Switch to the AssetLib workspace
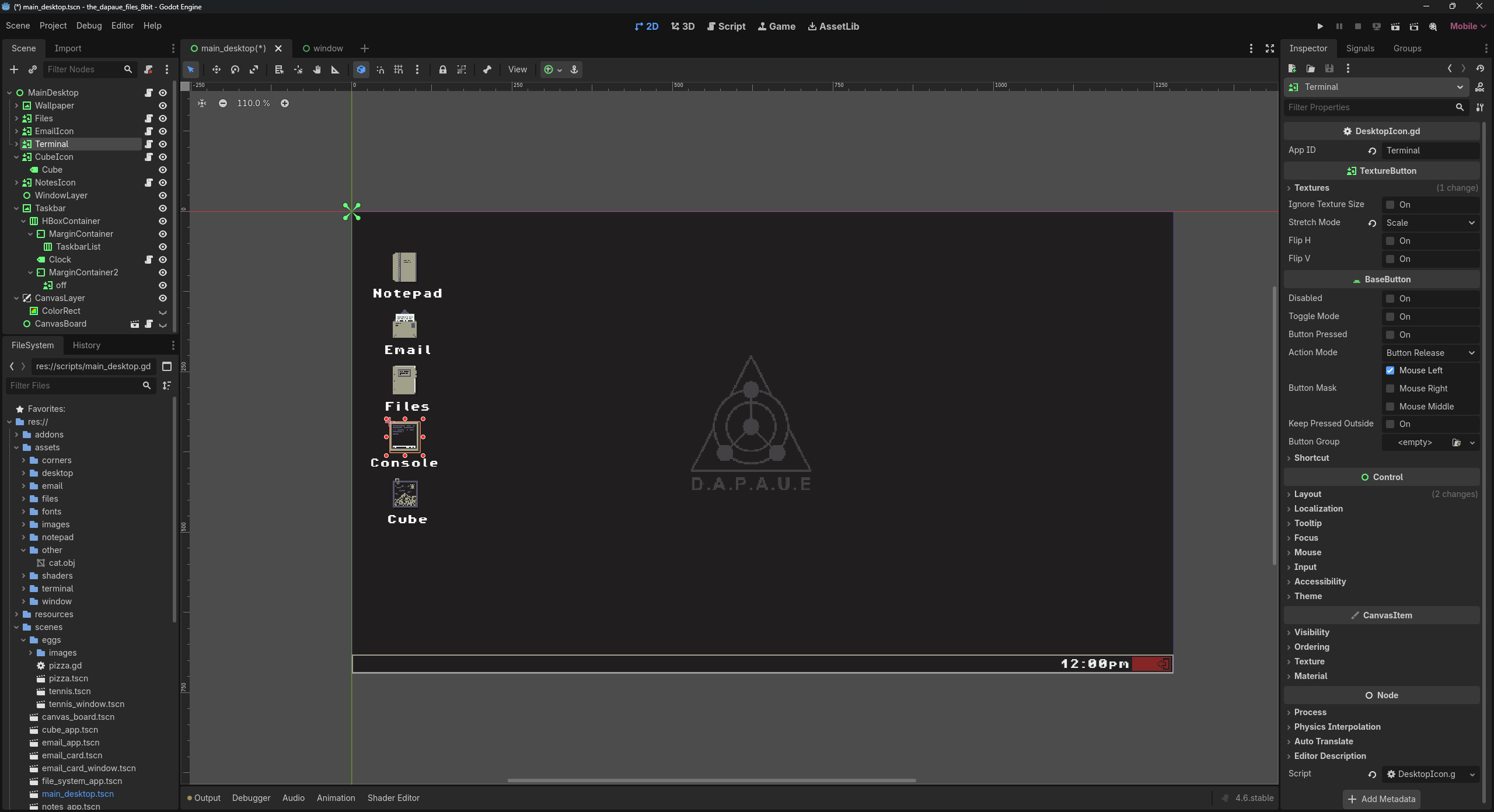1494x812 pixels. tap(833, 26)
